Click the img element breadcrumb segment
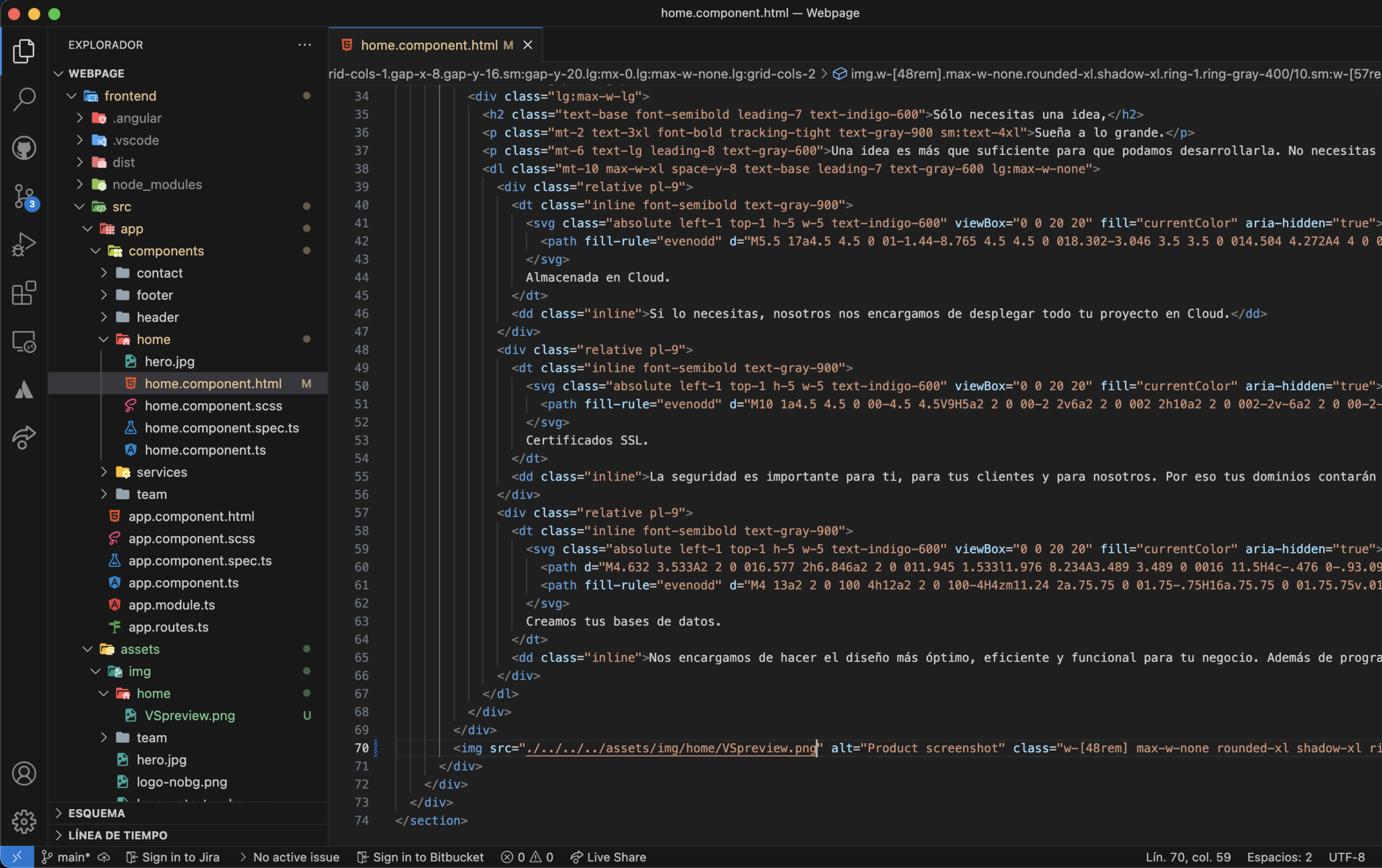The width and height of the screenshot is (1382, 868). pos(1107,73)
